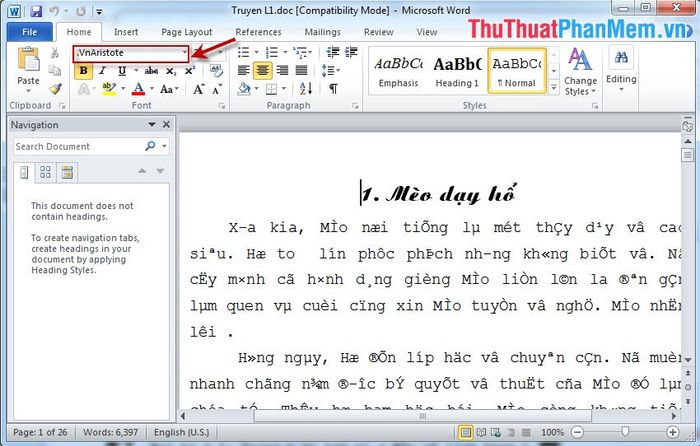
Task: Toggle Show/Hide paragraph marks
Action: (x=333, y=88)
